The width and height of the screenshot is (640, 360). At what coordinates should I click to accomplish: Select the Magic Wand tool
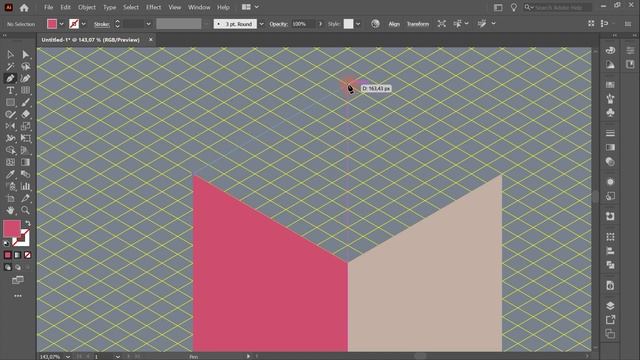[x=10, y=66]
